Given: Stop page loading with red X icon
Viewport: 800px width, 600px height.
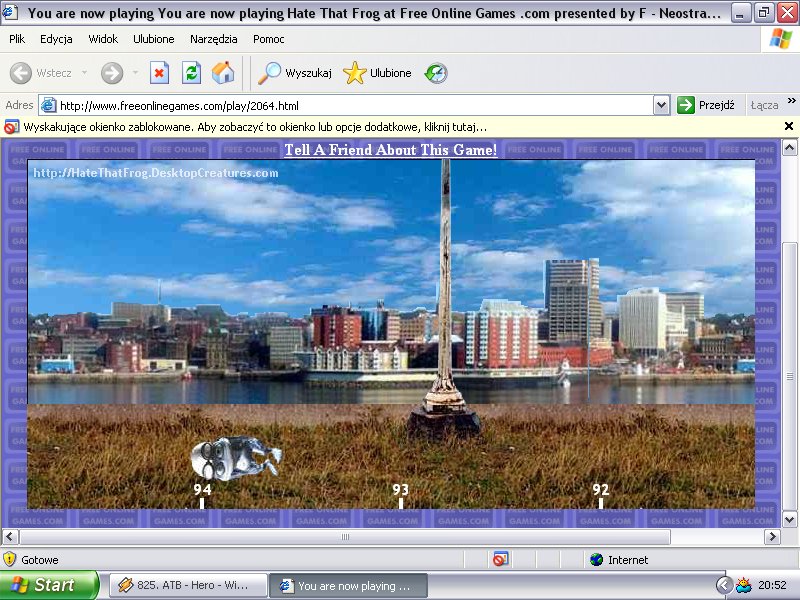Looking at the screenshot, I should point(160,73).
